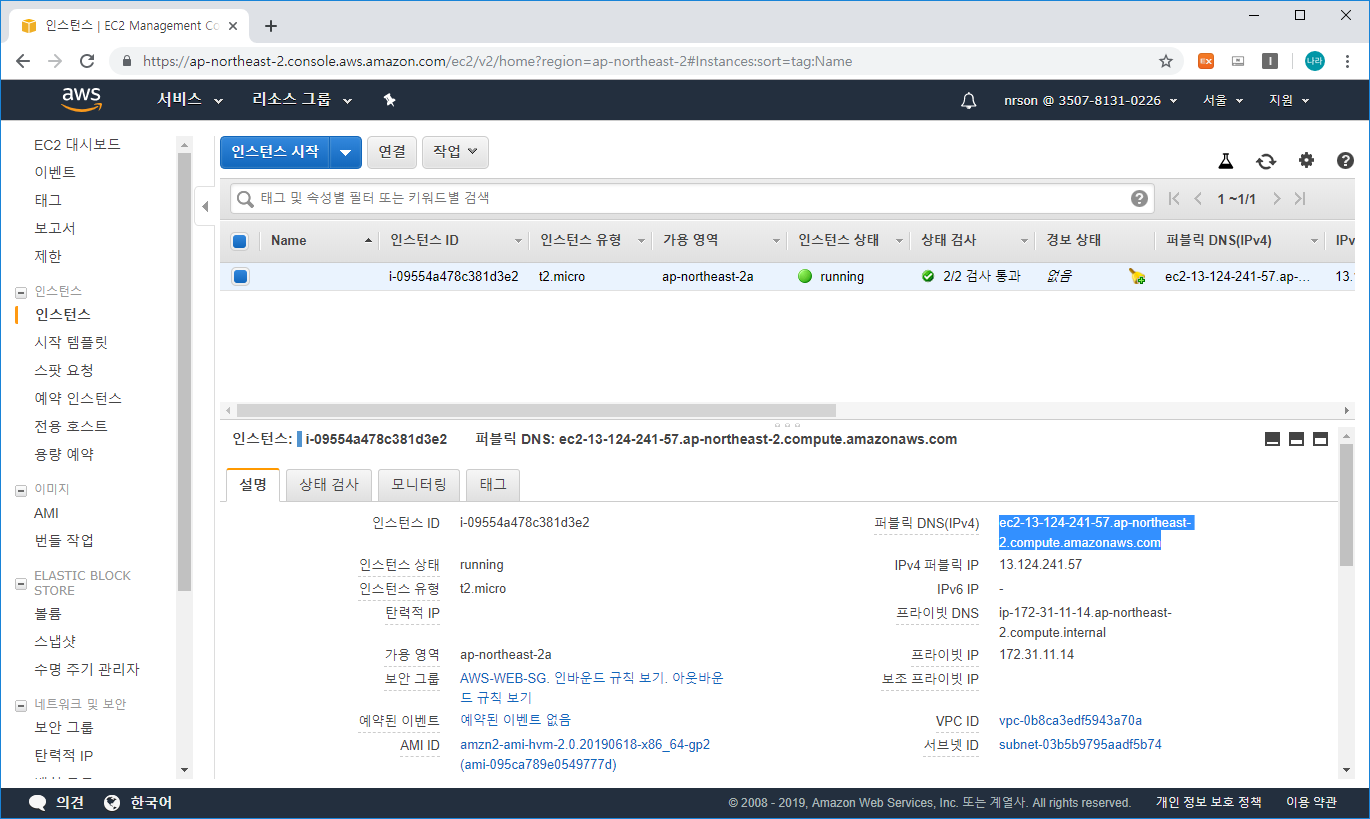The height and width of the screenshot is (819, 1370).
Task: Open EC2 대시보드 in the sidebar
Action: (77, 144)
